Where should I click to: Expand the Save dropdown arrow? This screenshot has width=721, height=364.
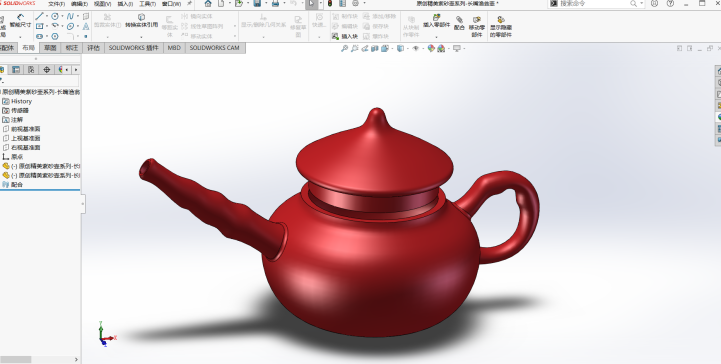coord(265,4)
